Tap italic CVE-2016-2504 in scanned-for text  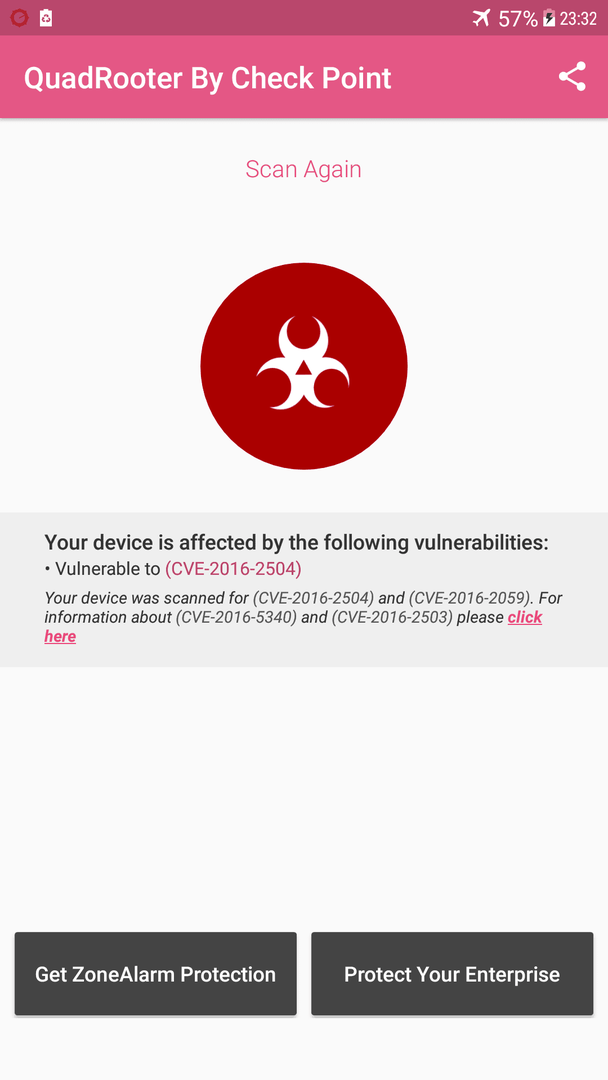pos(313,598)
